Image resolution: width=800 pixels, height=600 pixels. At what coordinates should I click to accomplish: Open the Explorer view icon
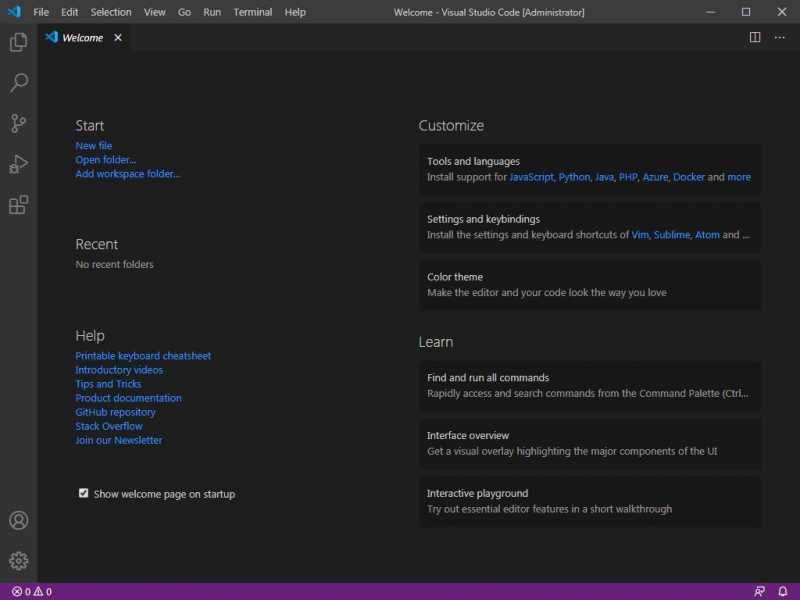pyautogui.click(x=18, y=44)
